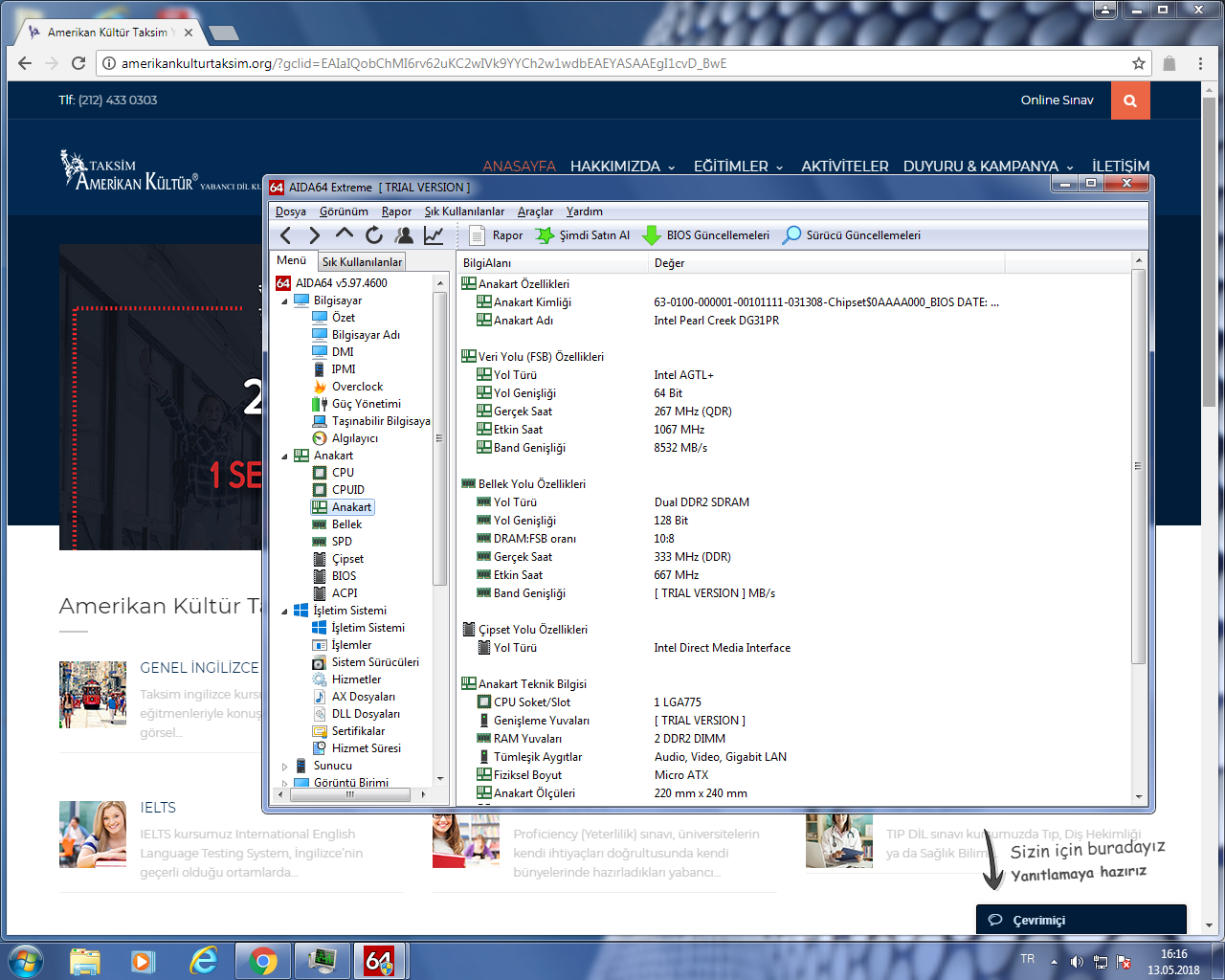The image size is (1225, 980).
Task: Select Bilgisayar Adı tree item
Action: pyautogui.click(x=356, y=335)
